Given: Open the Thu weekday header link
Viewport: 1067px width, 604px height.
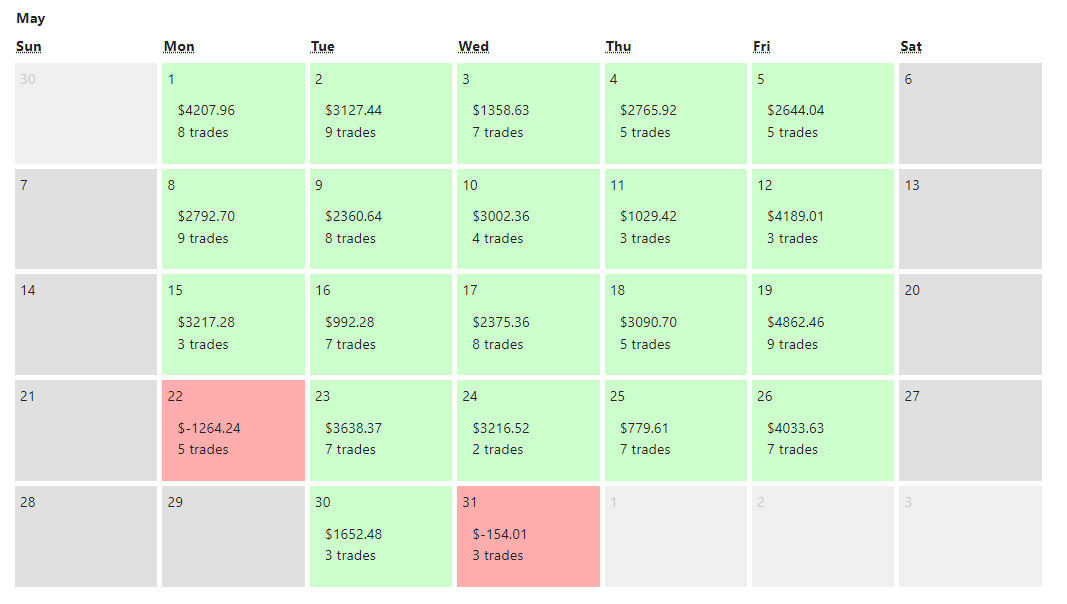Looking at the screenshot, I should pyautogui.click(x=618, y=46).
